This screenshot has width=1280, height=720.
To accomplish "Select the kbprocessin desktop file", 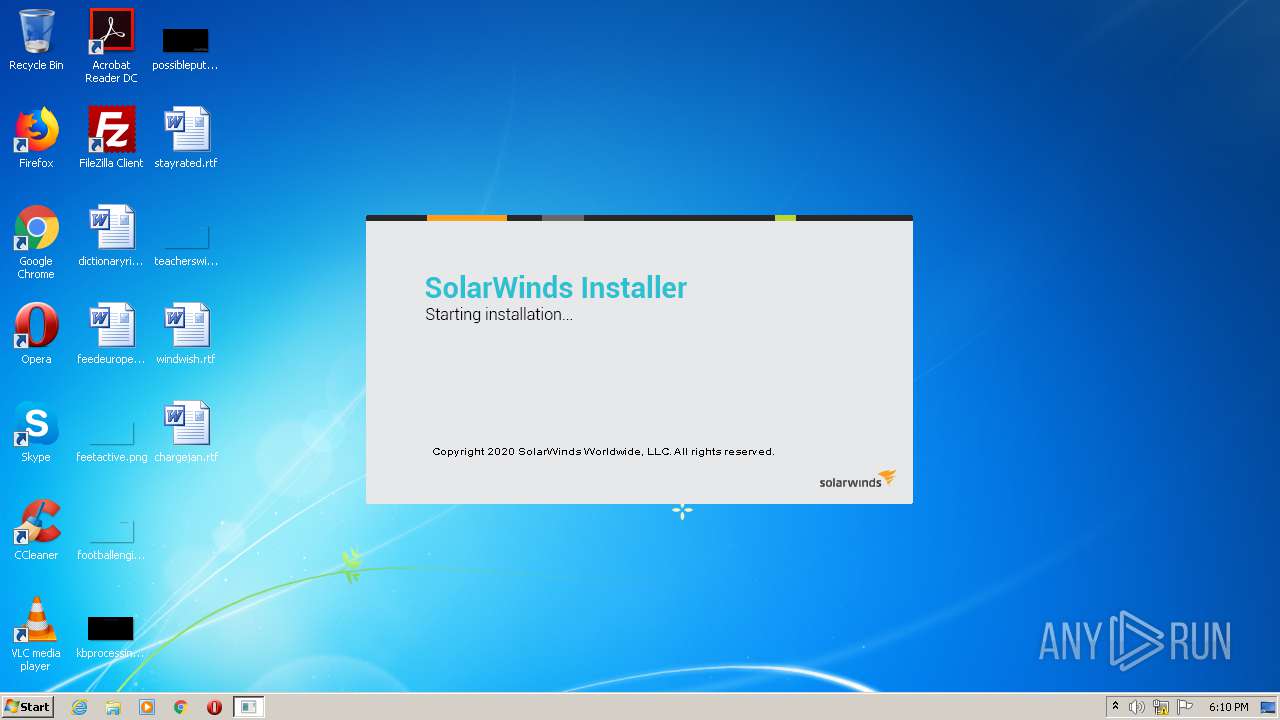I will [x=111, y=638].
